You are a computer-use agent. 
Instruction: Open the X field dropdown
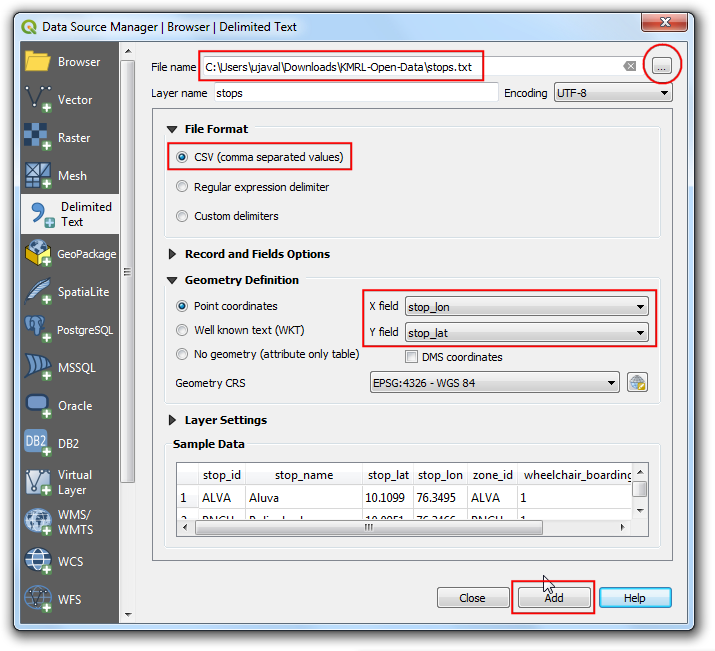coord(527,307)
